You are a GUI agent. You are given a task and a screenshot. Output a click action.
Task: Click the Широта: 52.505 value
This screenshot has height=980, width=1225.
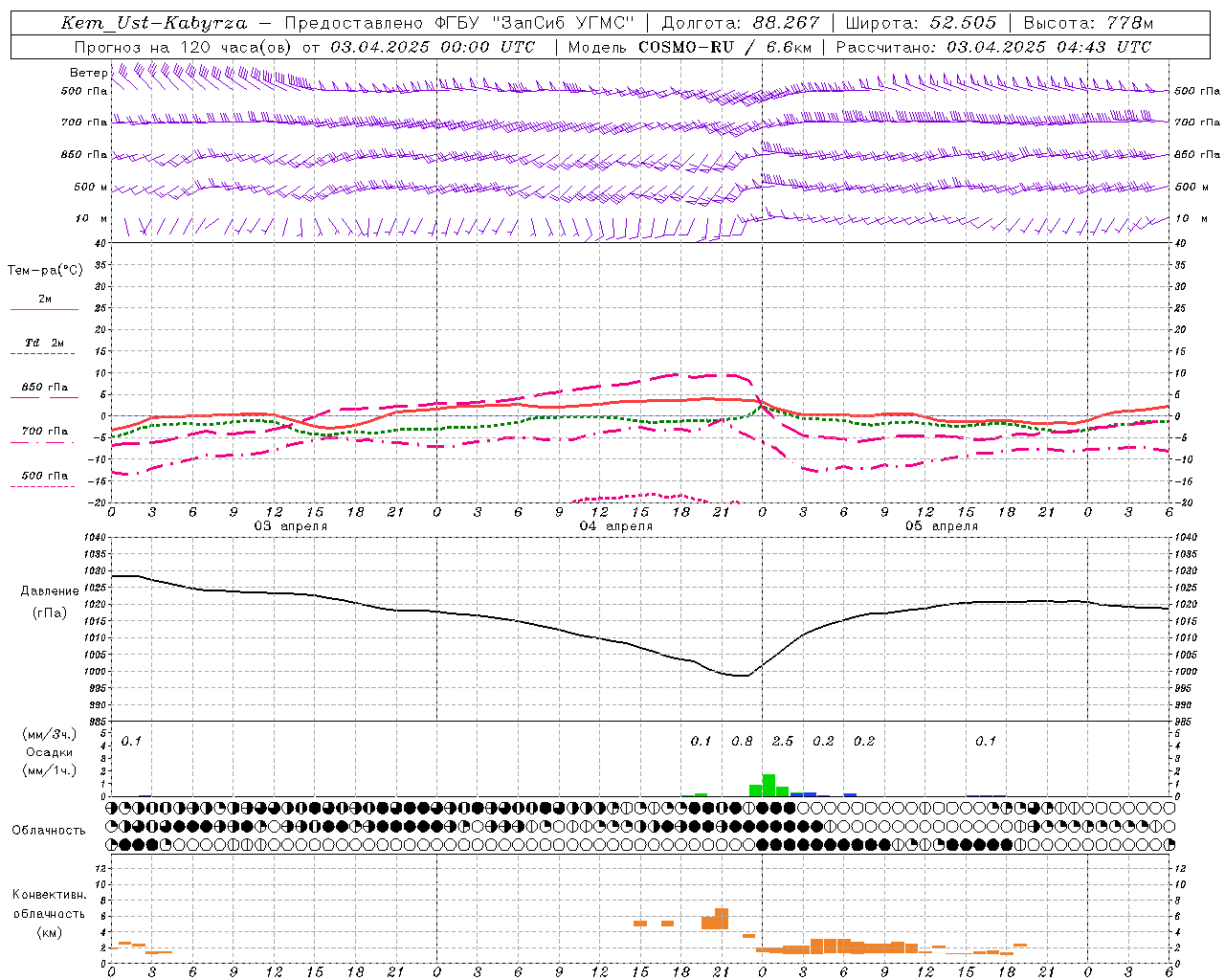coord(921,23)
